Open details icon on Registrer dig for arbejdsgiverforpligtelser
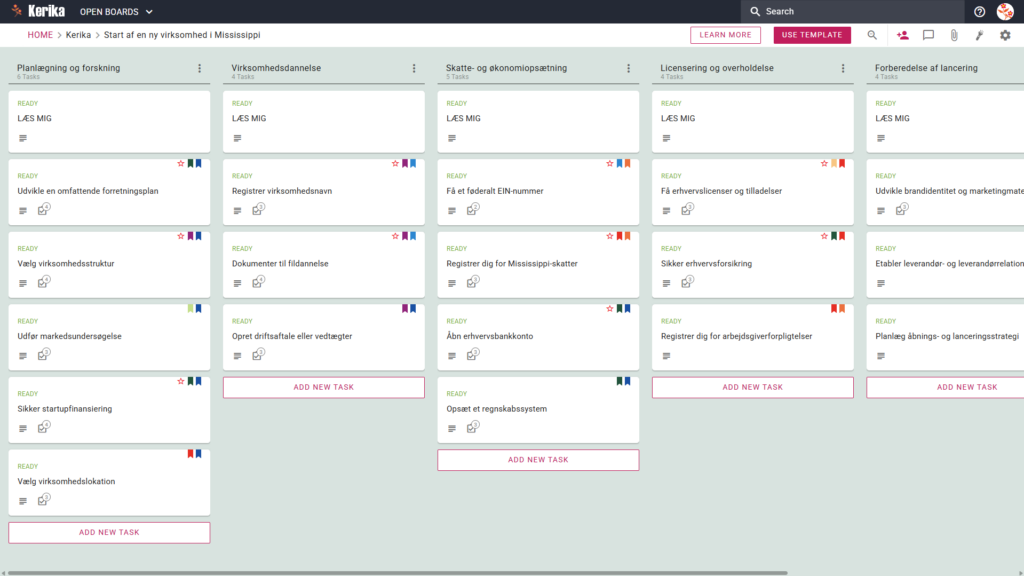 (666, 356)
